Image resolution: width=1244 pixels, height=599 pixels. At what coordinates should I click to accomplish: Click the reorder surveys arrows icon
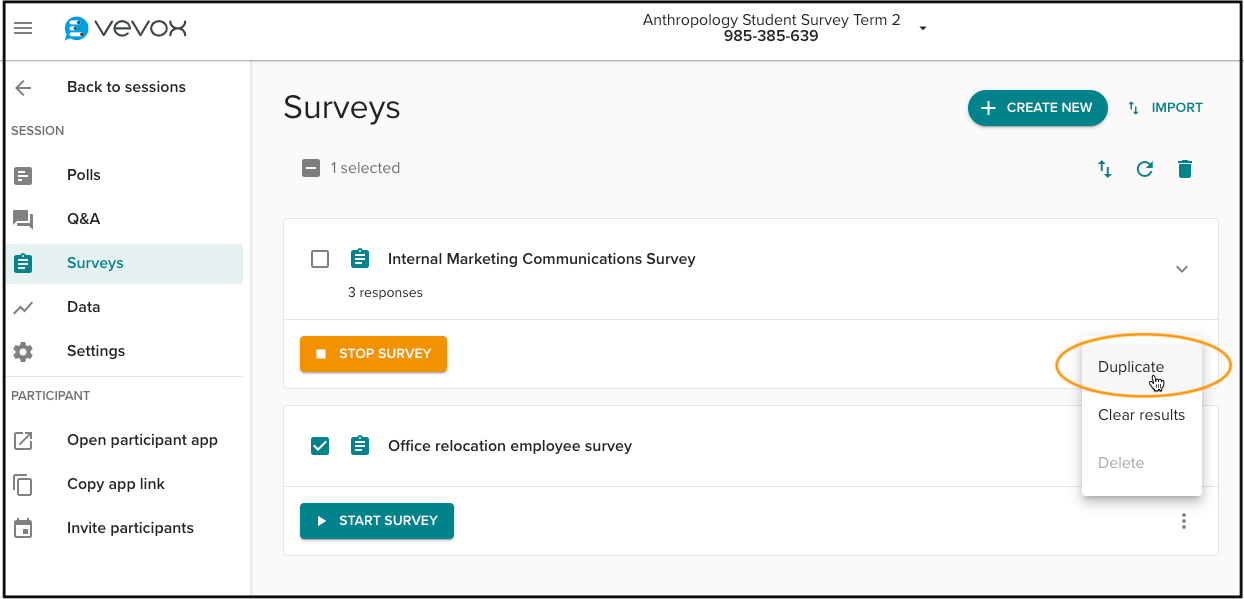coord(1105,169)
